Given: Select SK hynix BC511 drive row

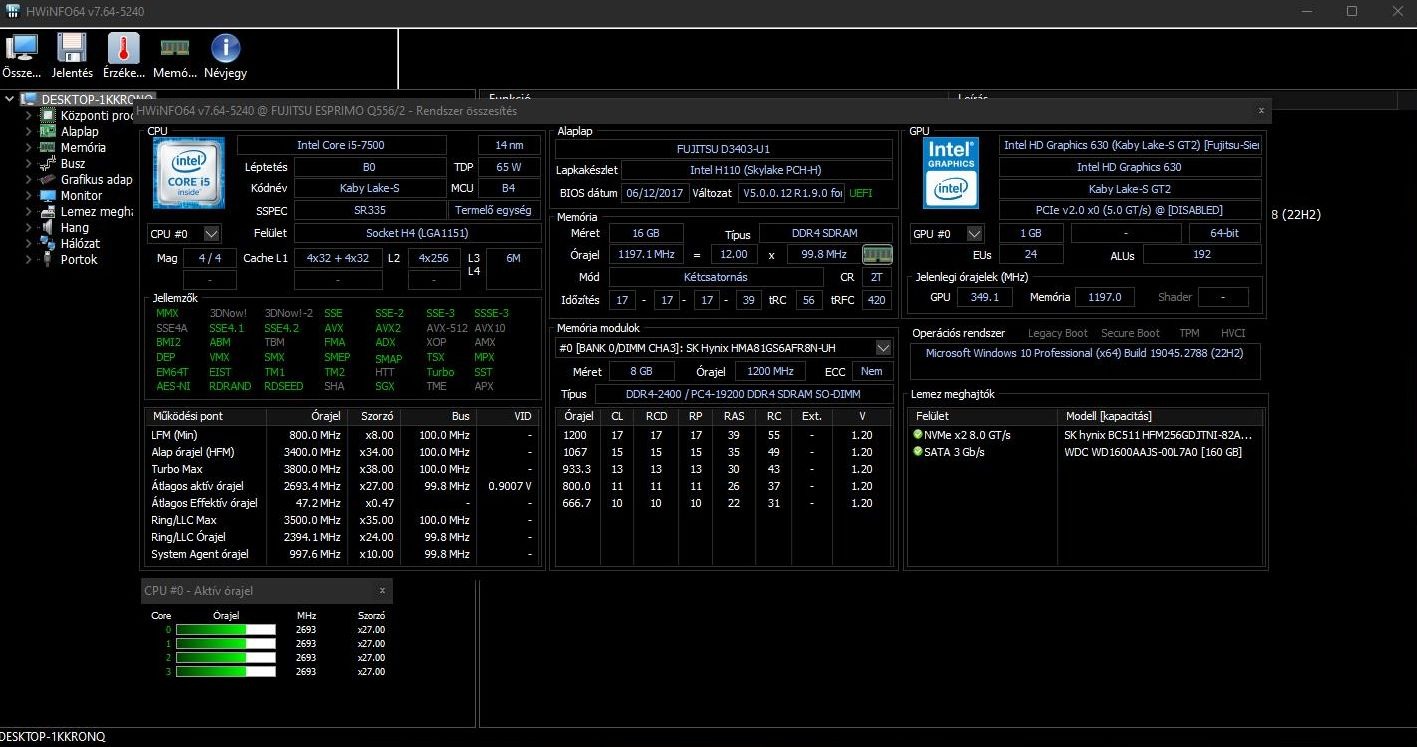Looking at the screenshot, I should pos(1085,435).
